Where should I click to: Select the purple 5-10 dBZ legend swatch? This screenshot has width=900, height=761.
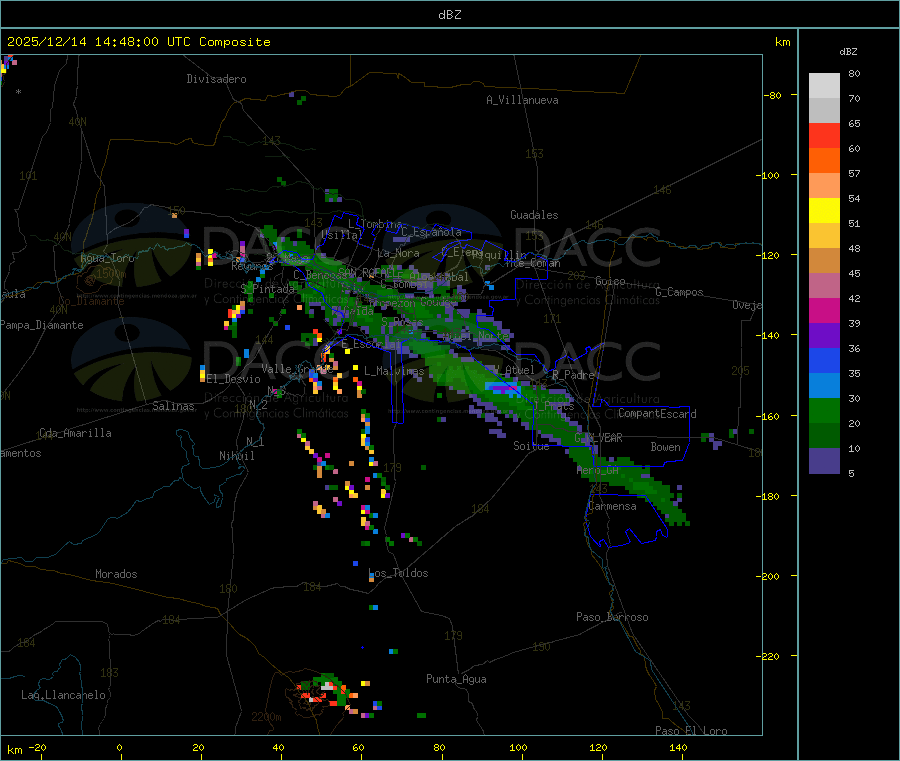[824, 461]
